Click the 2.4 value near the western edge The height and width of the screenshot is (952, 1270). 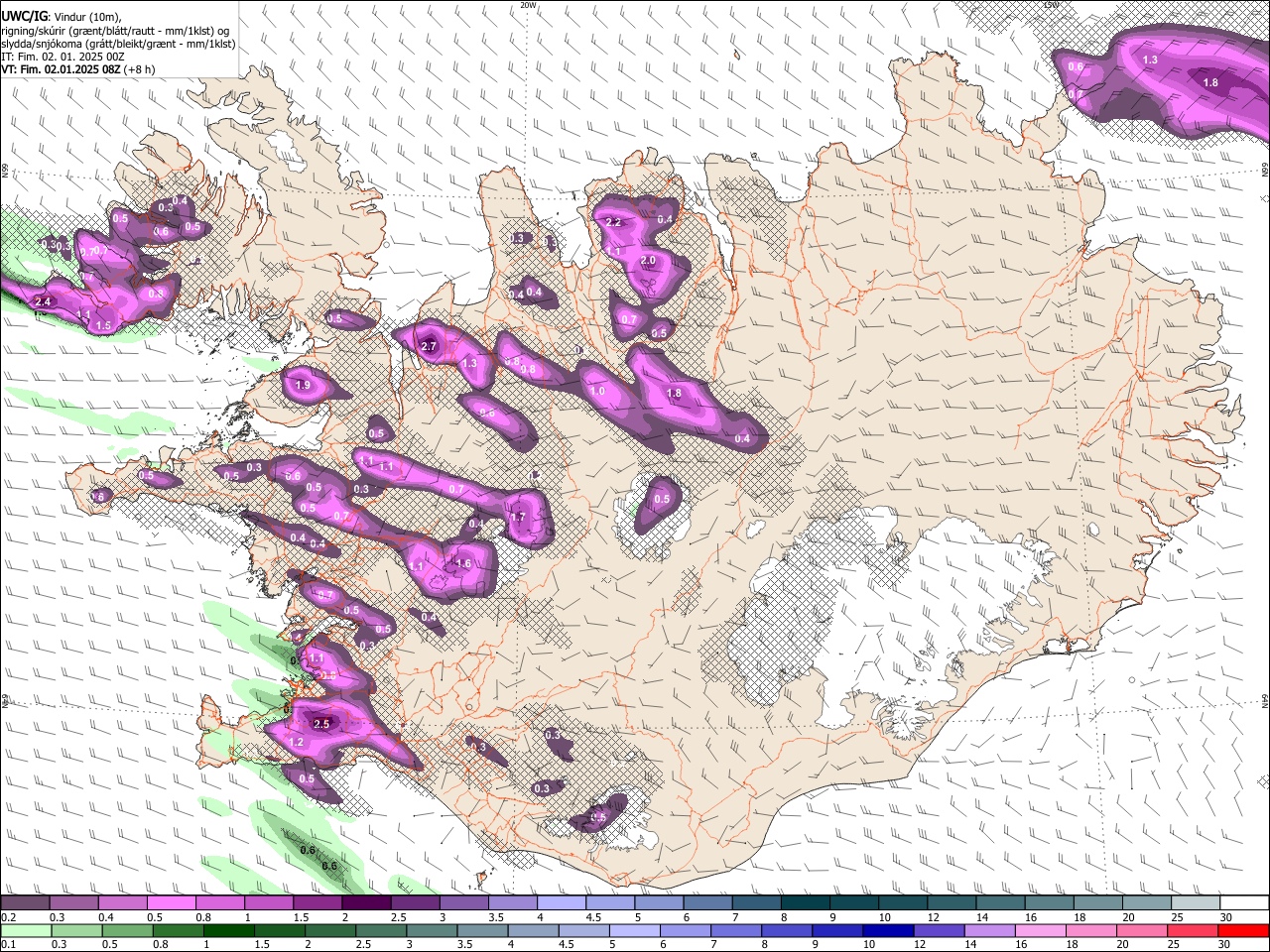[x=43, y=301]
